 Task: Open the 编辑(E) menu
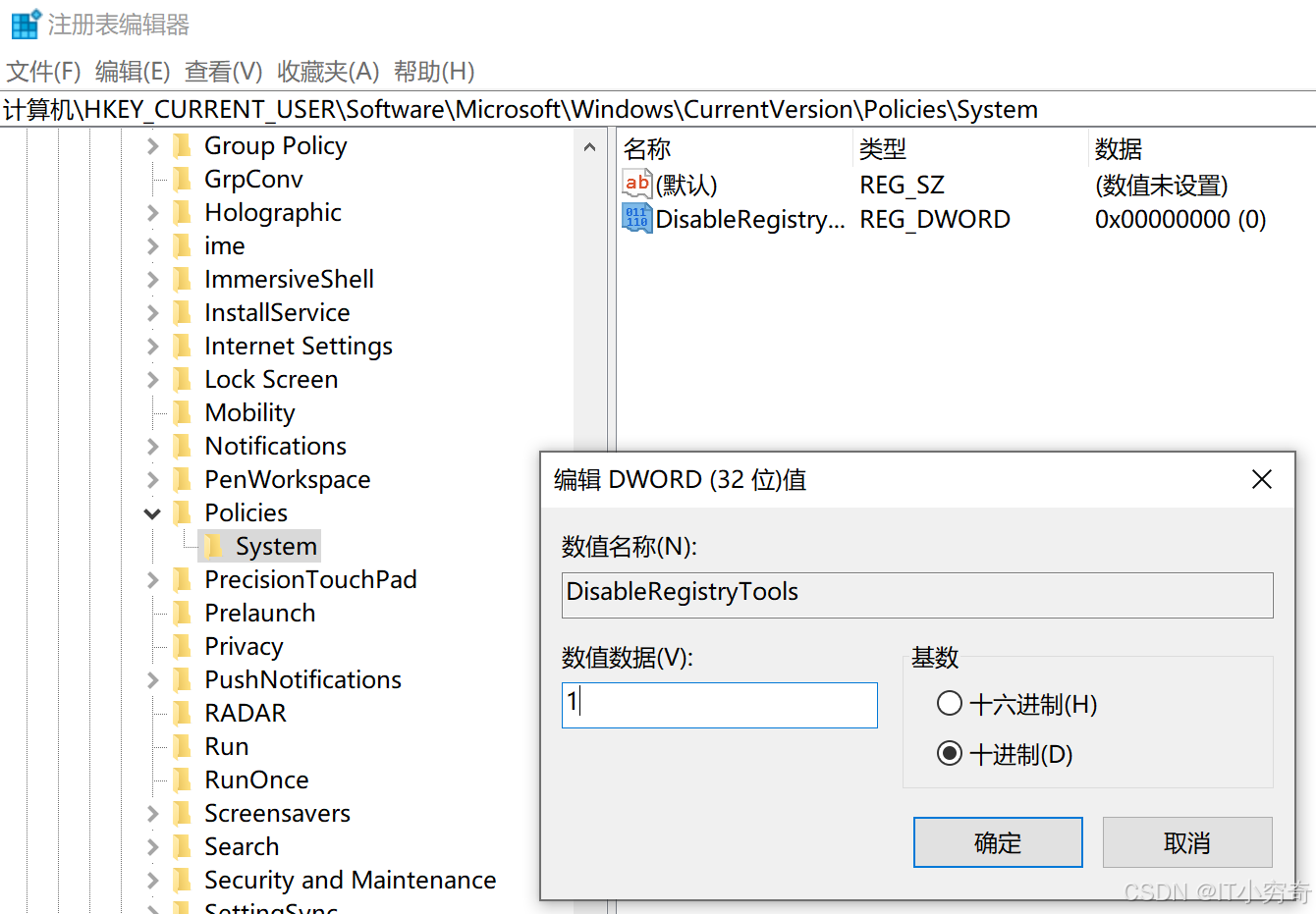[133, 72]
